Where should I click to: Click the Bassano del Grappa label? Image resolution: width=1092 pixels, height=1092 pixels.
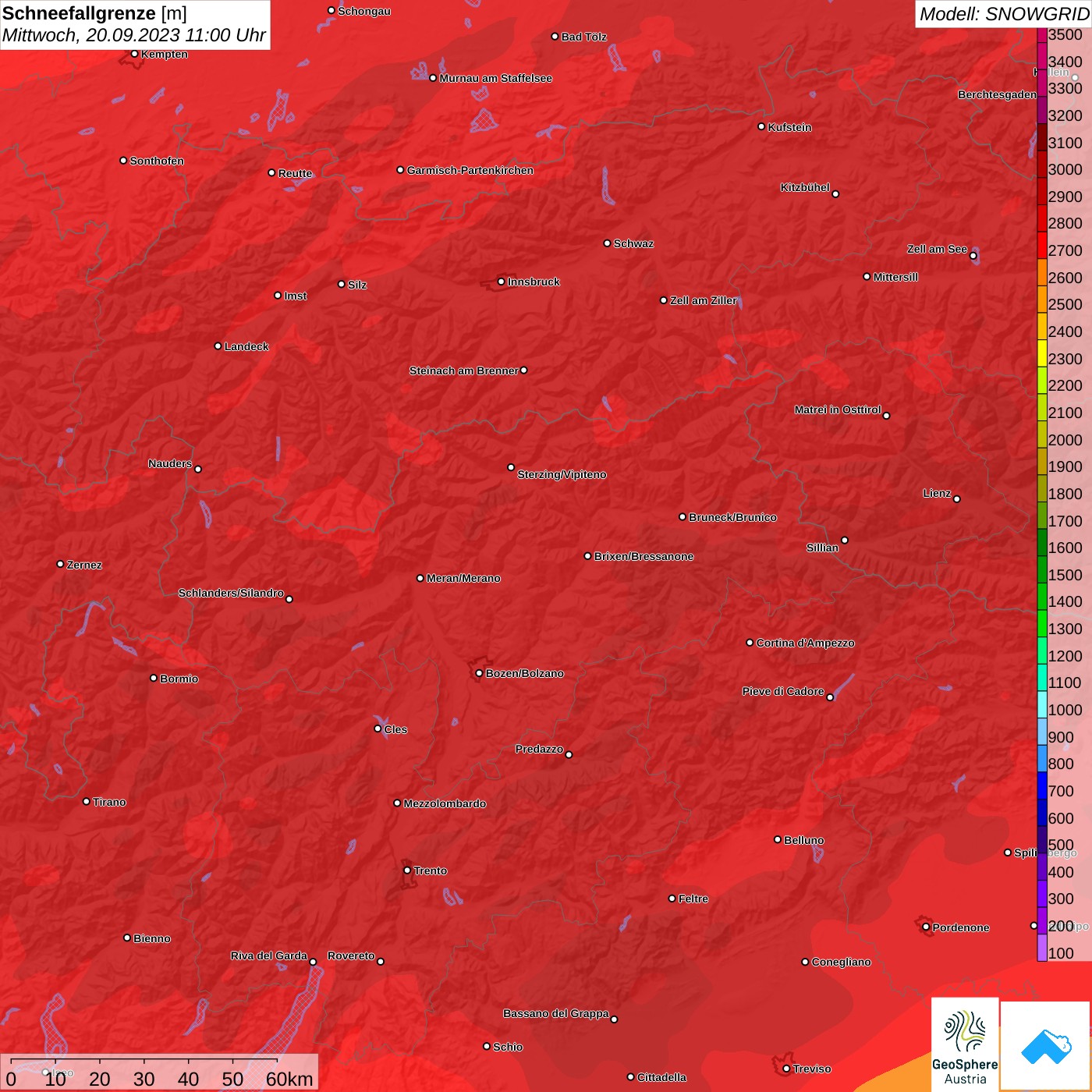[x=555, y=1013]
